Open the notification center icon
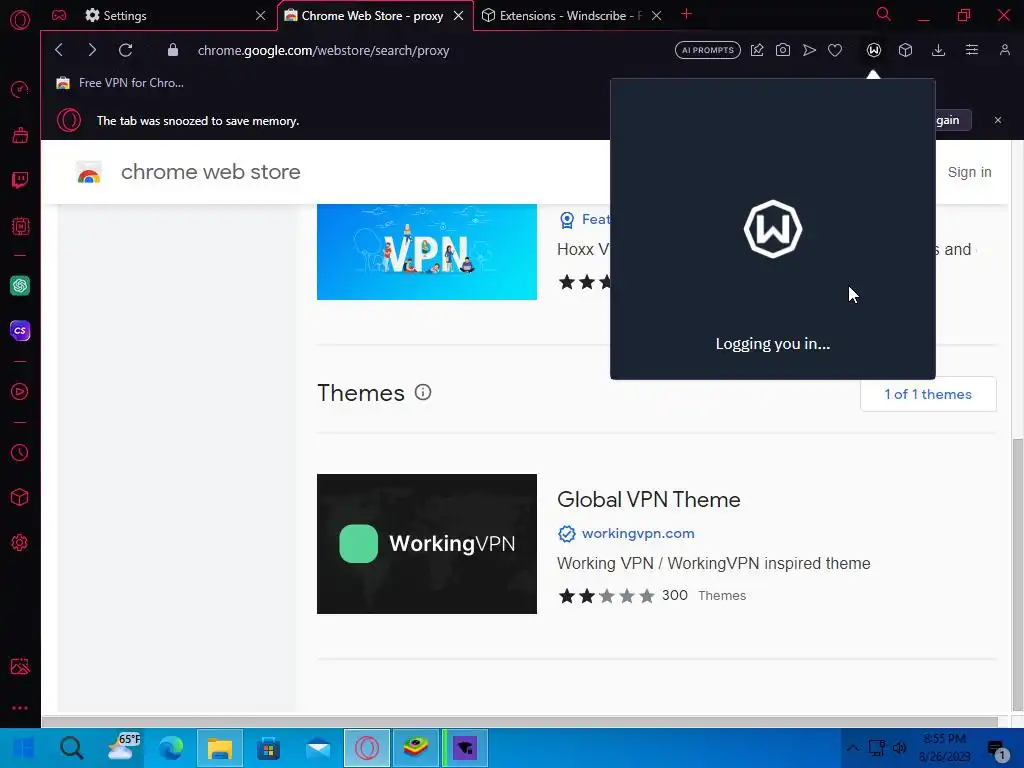The image size is (1024, 768). point(997,749)
